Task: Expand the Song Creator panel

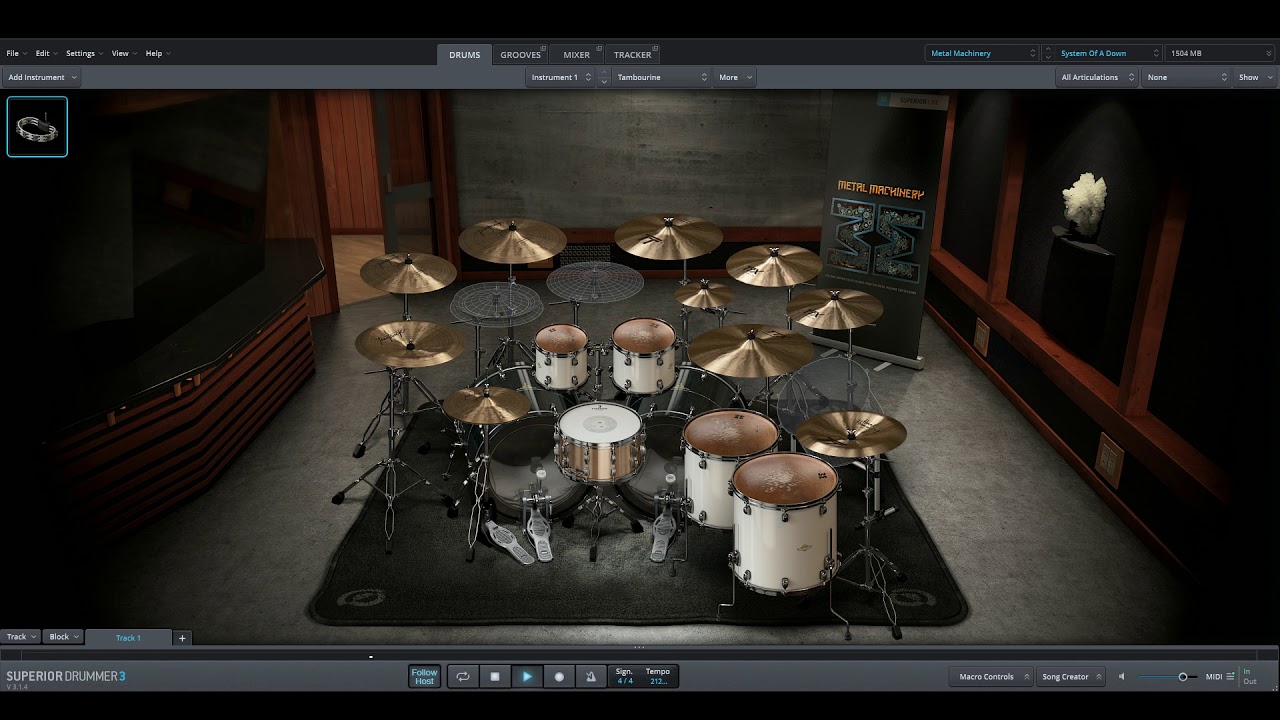Action: (x=1070, y=677)
